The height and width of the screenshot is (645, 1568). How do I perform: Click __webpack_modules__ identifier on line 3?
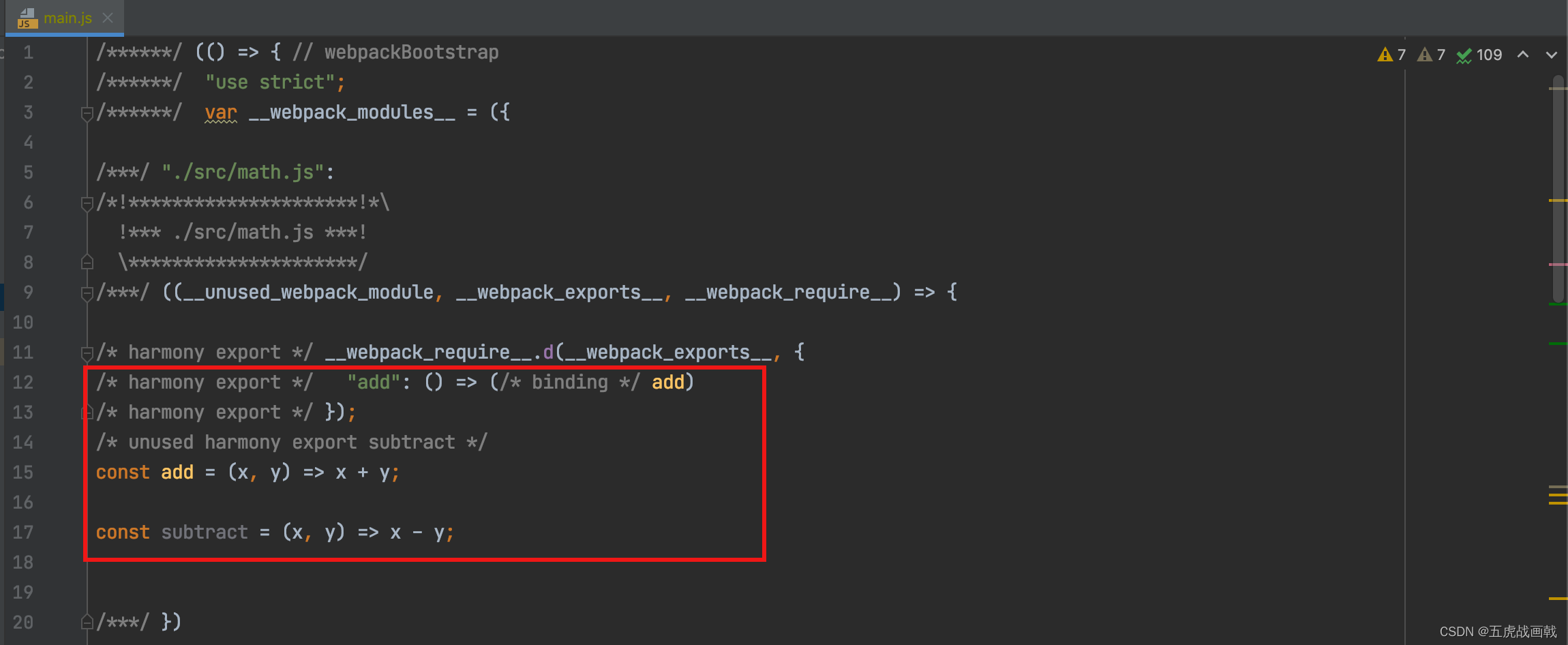tap(352, 112)
